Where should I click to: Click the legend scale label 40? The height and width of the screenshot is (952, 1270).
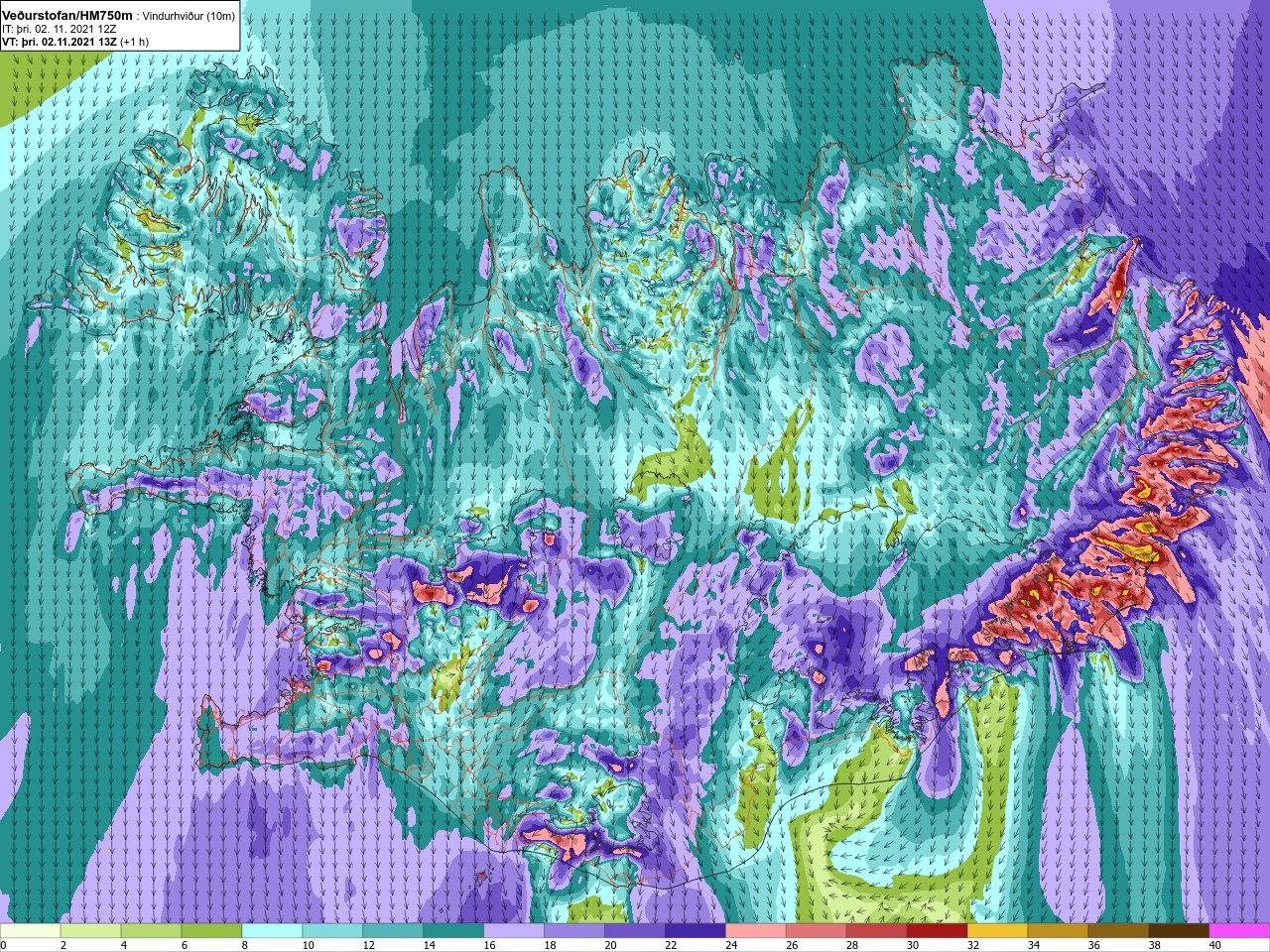(1216, 945)
